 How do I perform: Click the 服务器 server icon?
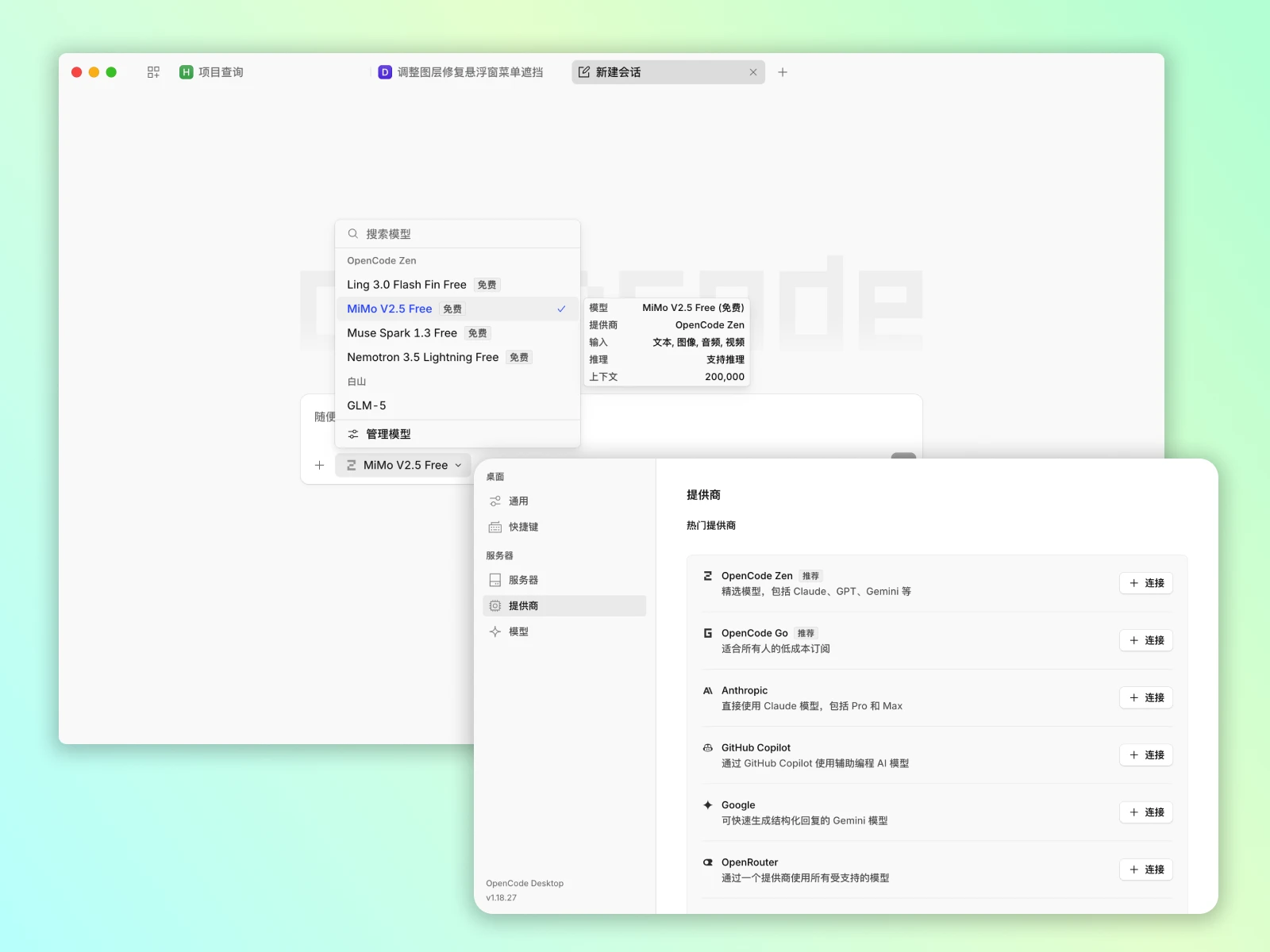click(x=495, y=580)
